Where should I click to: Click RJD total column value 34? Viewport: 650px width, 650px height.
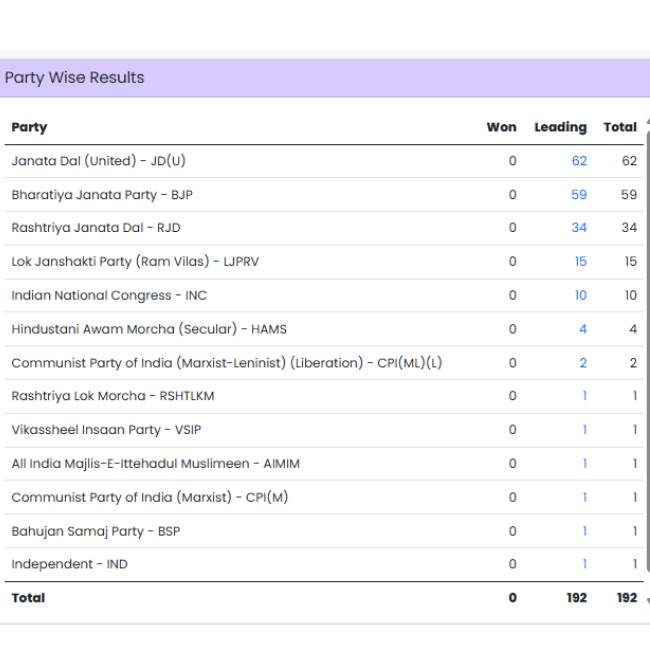click(629, 228)
